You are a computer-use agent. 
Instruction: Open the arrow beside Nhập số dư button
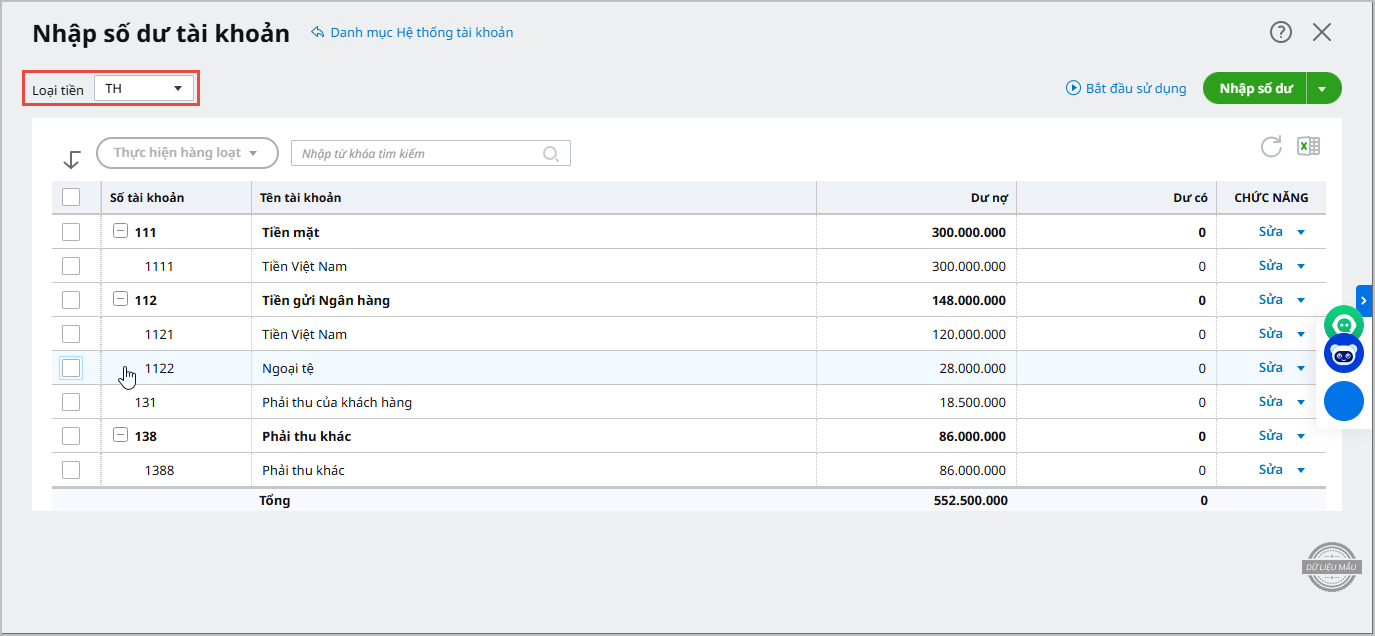(1323, 89)
